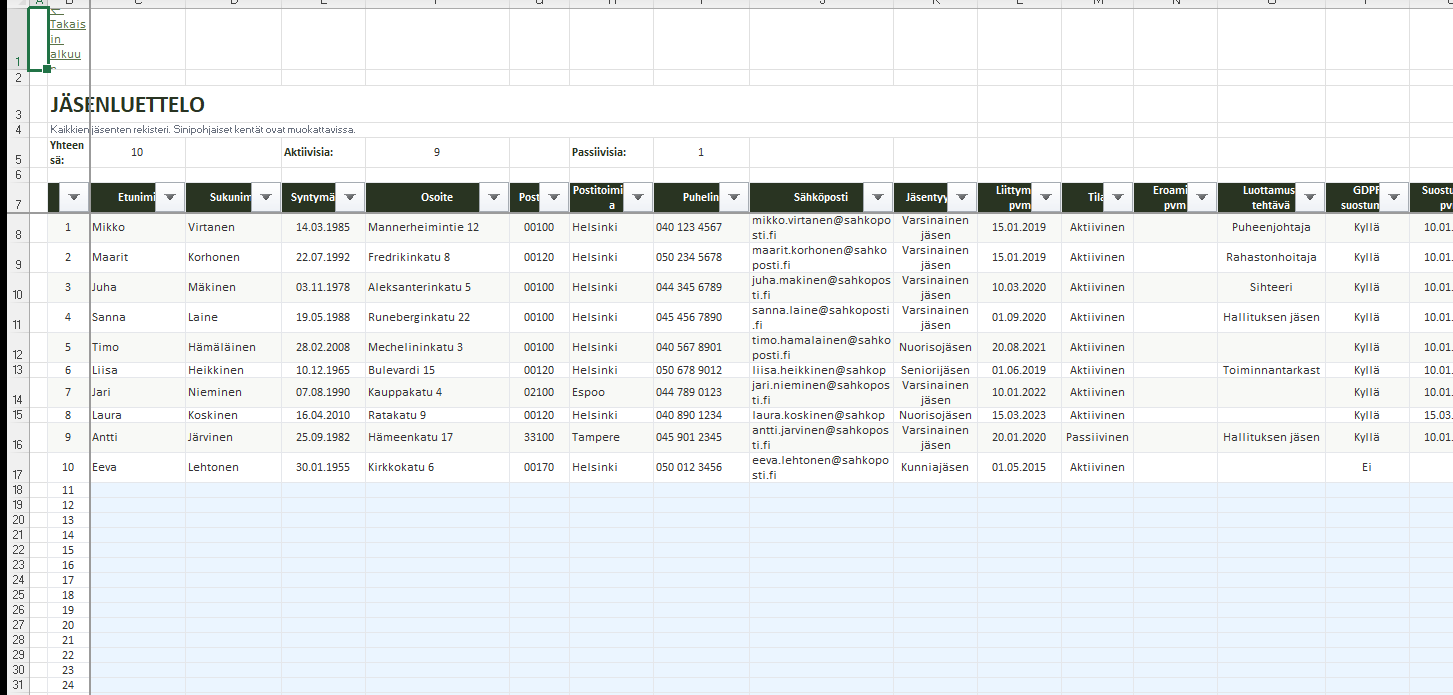The height and width of the screenshot is (695, 1453).
Task: Click the Passiivinen status cell for Antti
Action: click(1097, 437)
